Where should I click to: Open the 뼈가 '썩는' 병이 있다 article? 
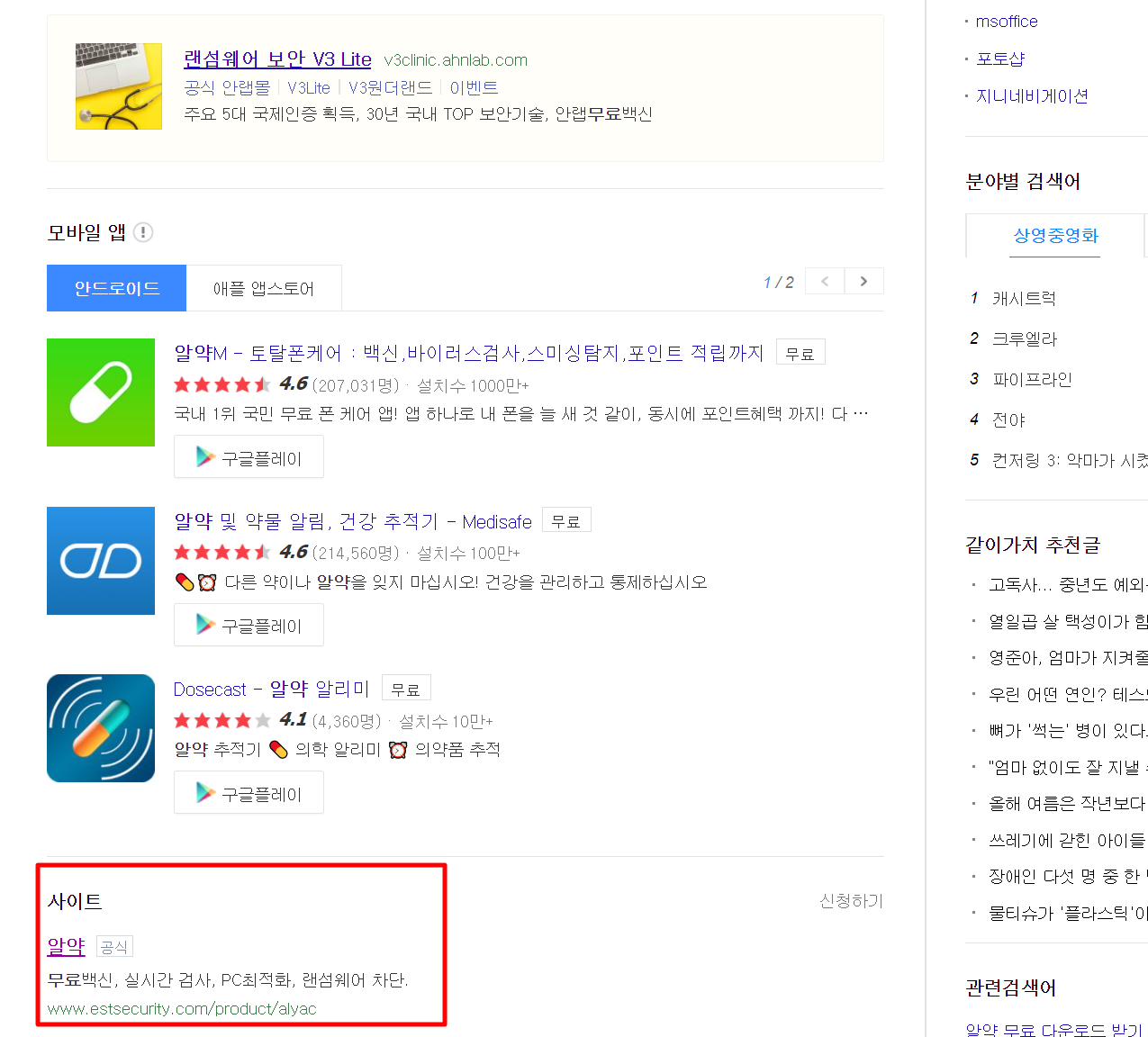[x=1068, y=731]
